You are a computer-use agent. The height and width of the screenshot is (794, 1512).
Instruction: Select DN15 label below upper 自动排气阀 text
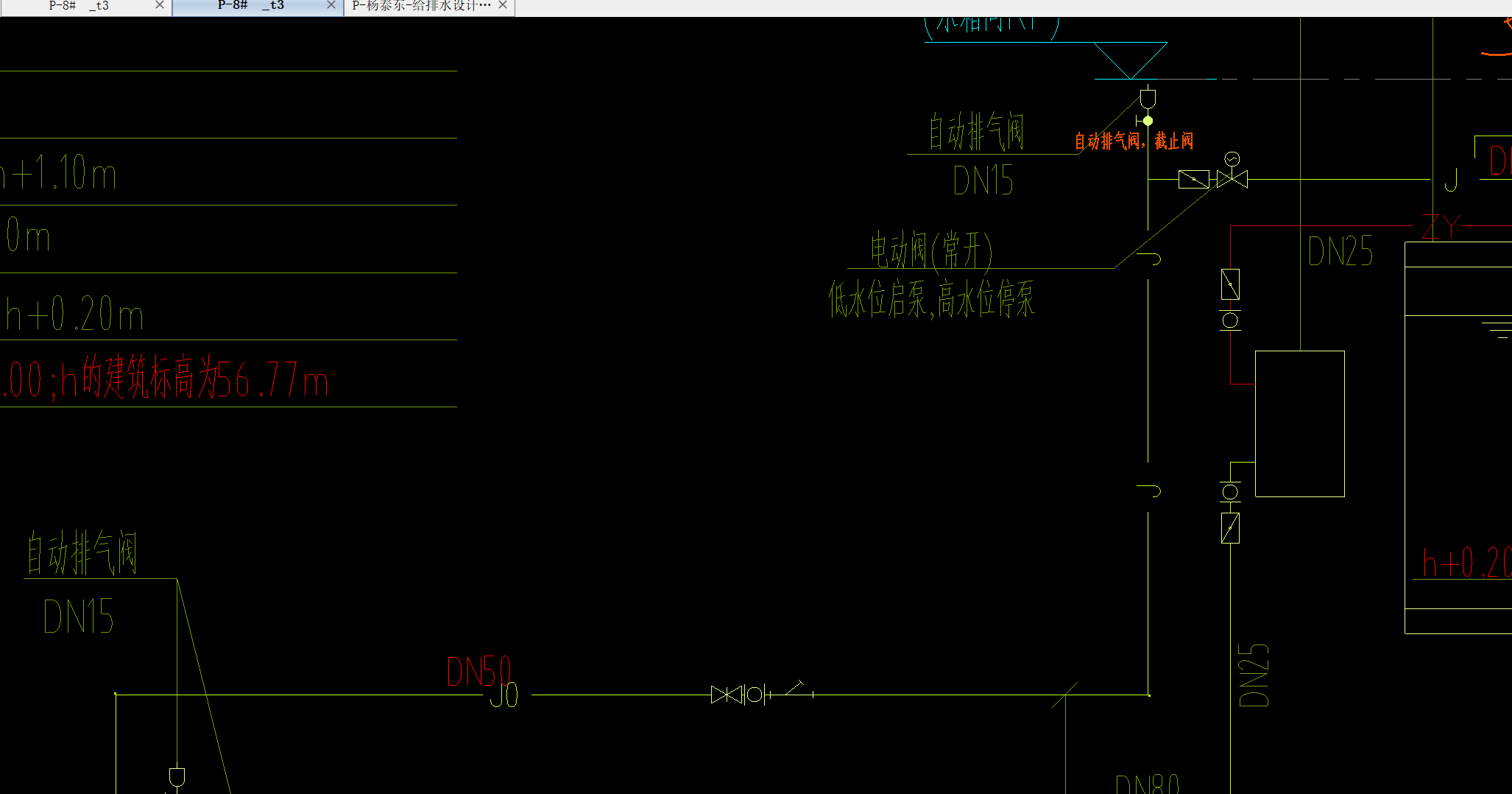pos(983,180)
